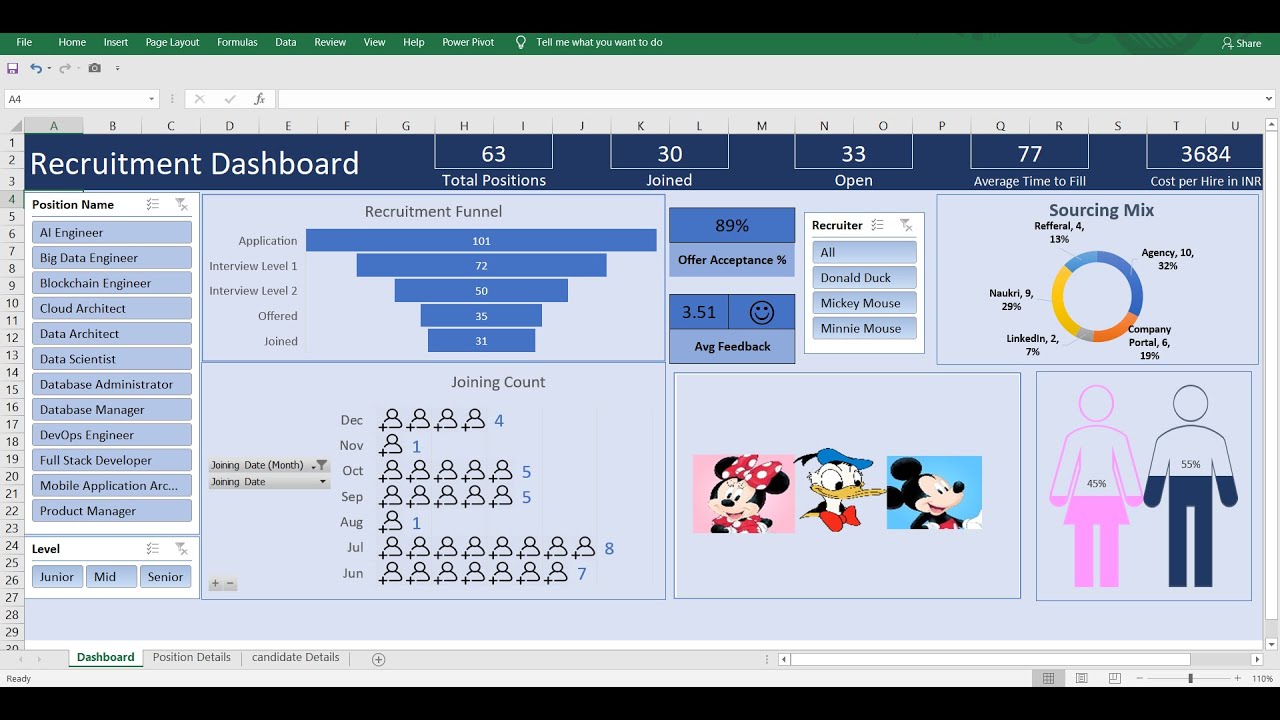Switch to Position Details sheet tab
Screen dimensions: 1280x720
click(191, 657)
